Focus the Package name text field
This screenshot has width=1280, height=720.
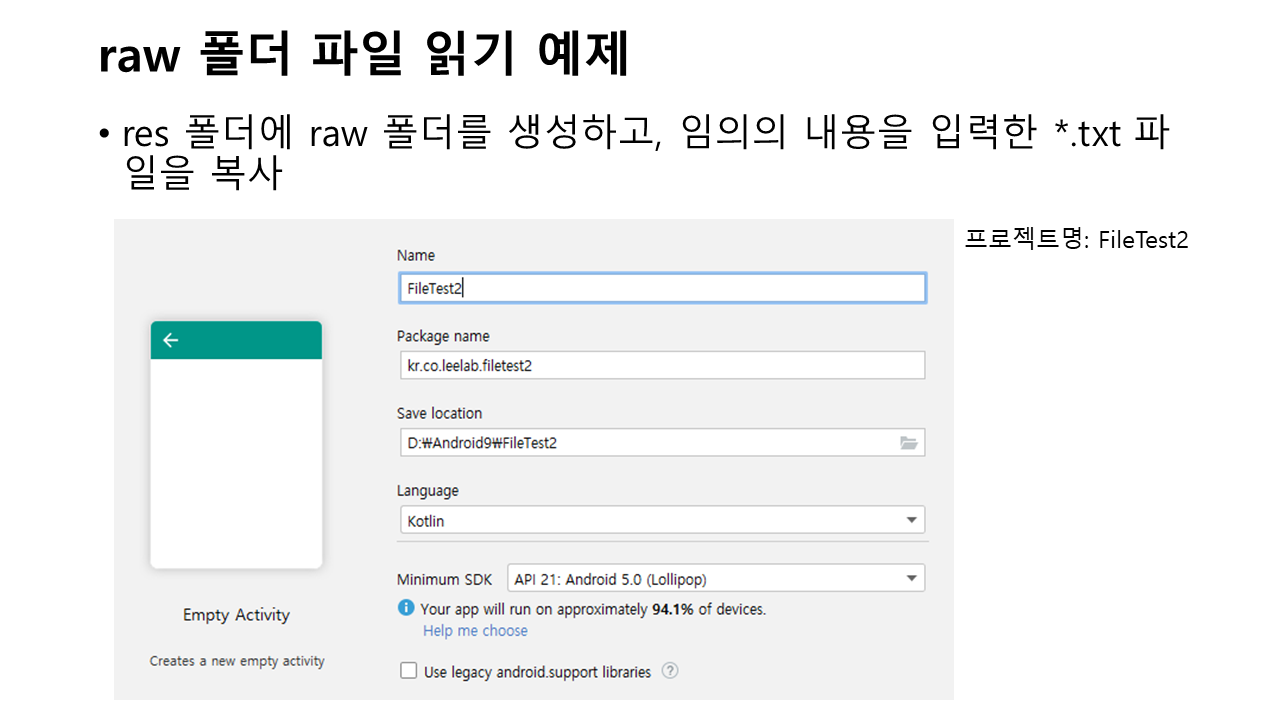(660, 365)
